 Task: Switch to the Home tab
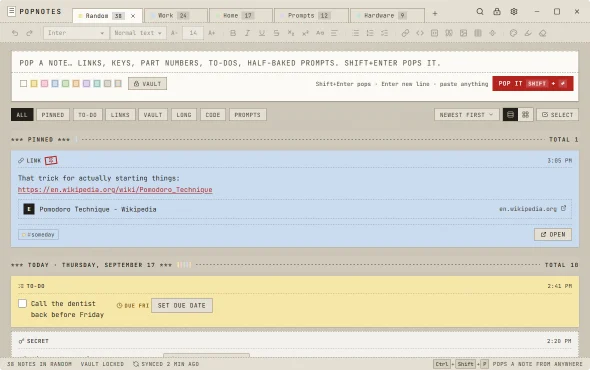point(241,15)
